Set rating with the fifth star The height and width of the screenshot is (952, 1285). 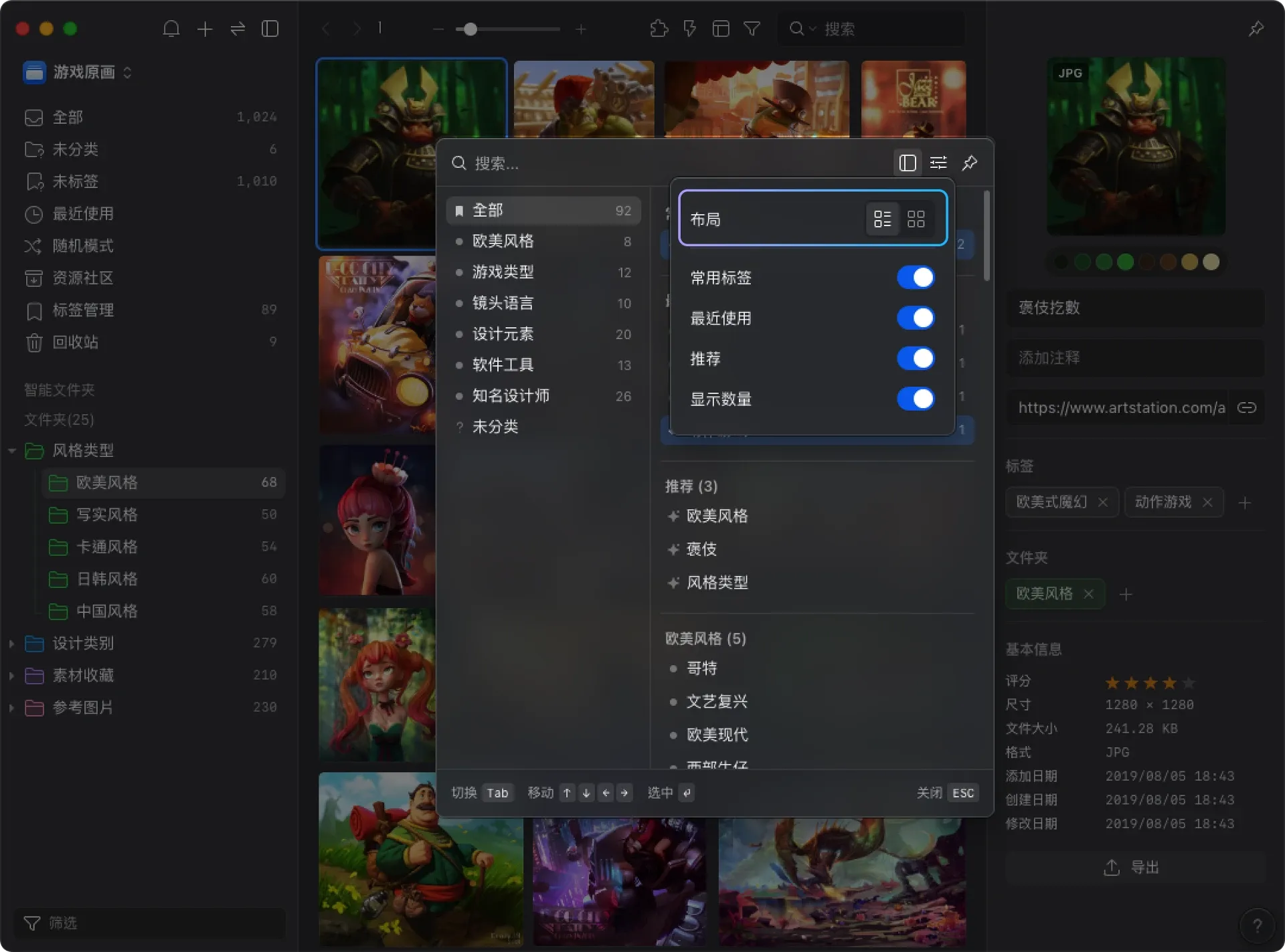(x=1188, y=682)
